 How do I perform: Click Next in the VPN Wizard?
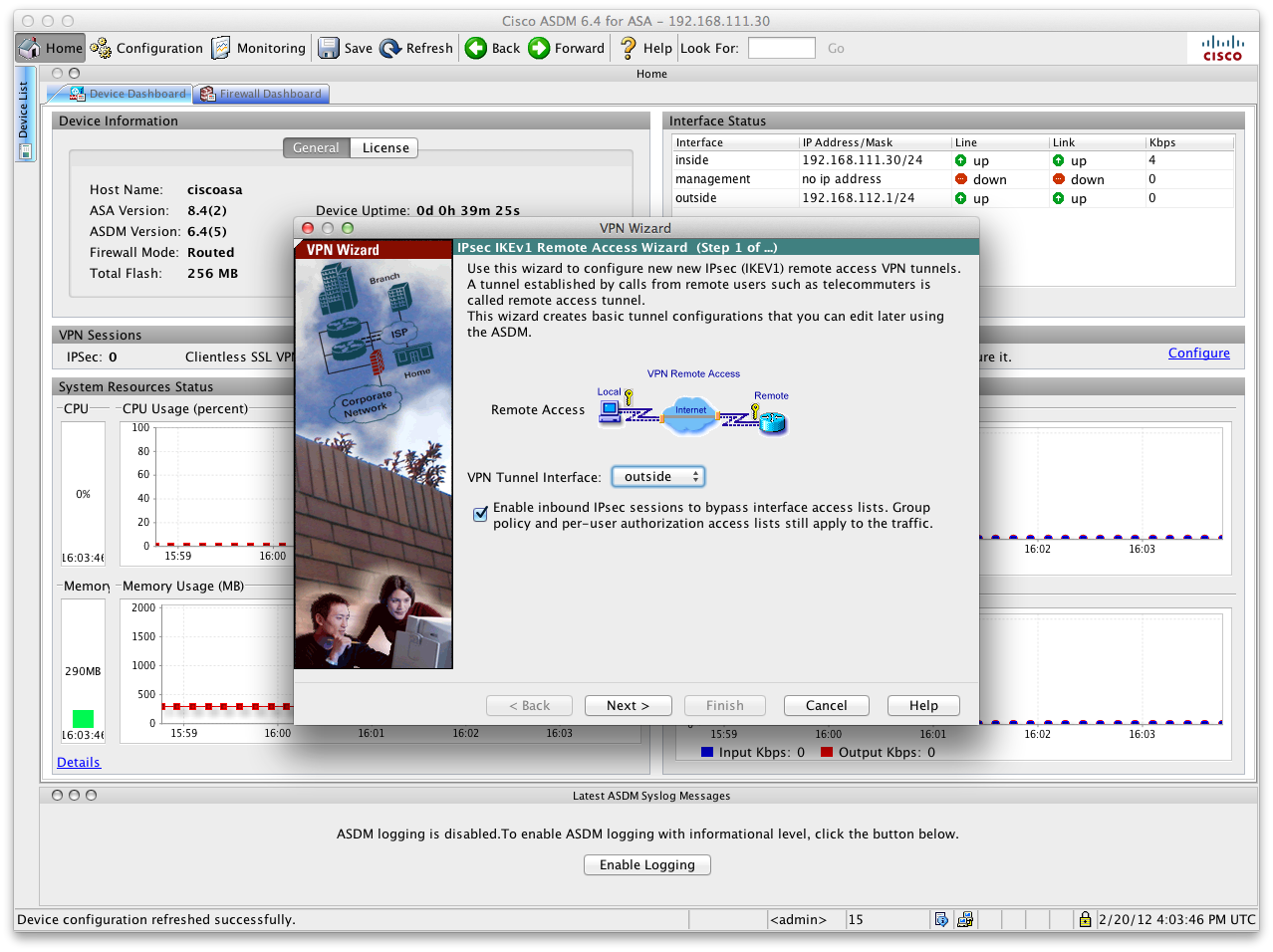[x=629, y=705]
